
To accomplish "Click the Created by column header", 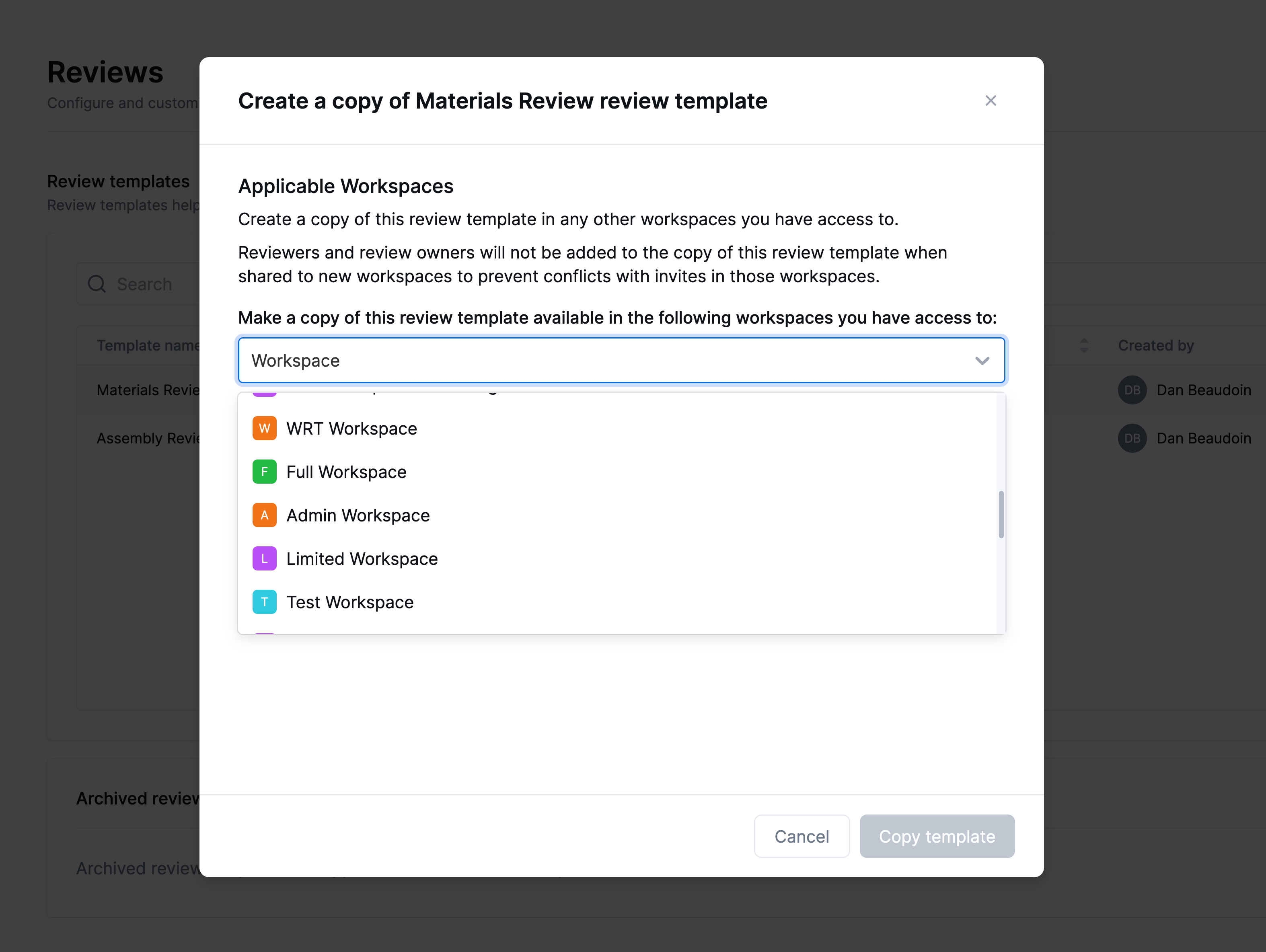I will pos(1155,346).
